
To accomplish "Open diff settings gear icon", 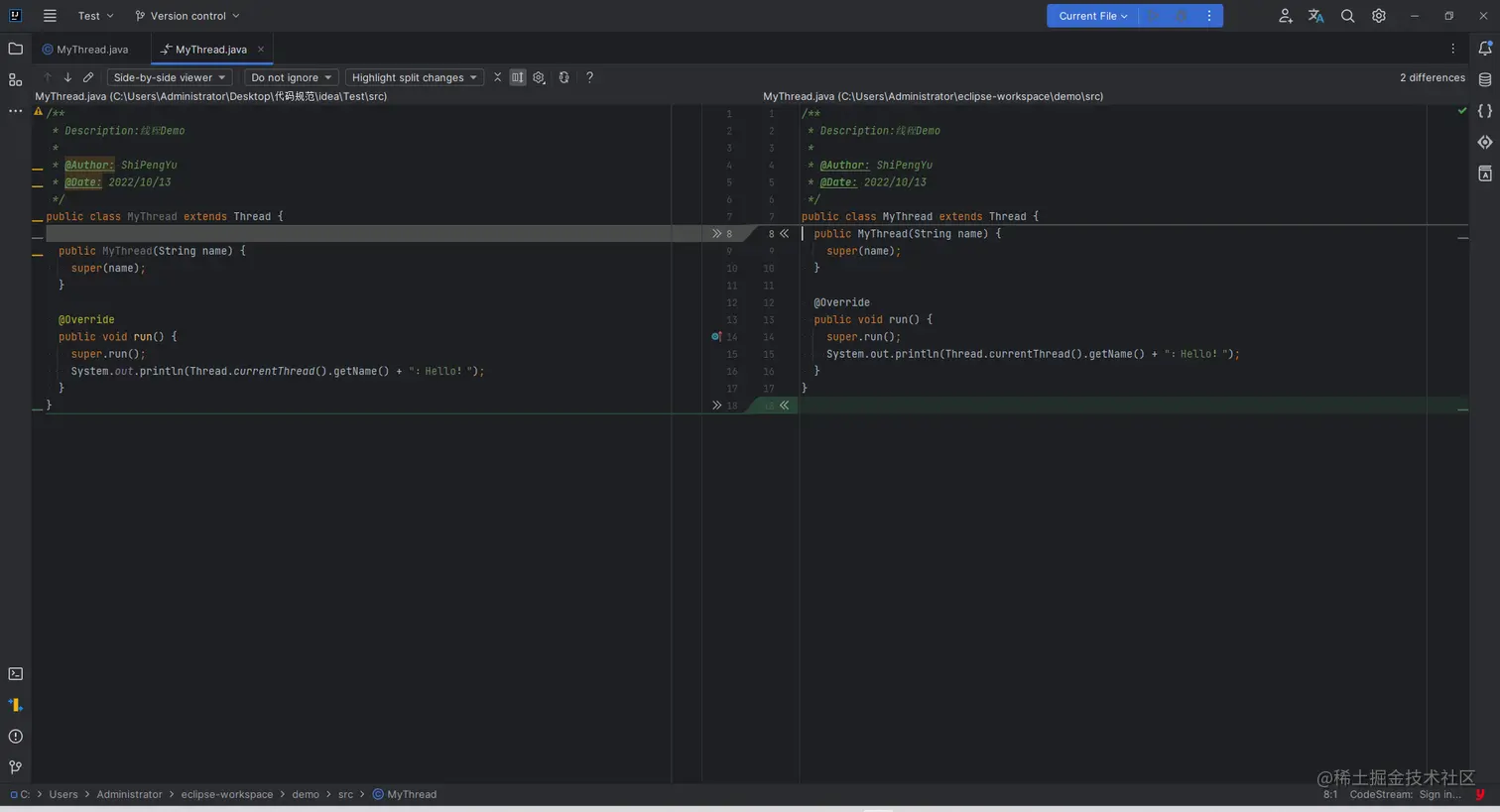I will [539, 77].
